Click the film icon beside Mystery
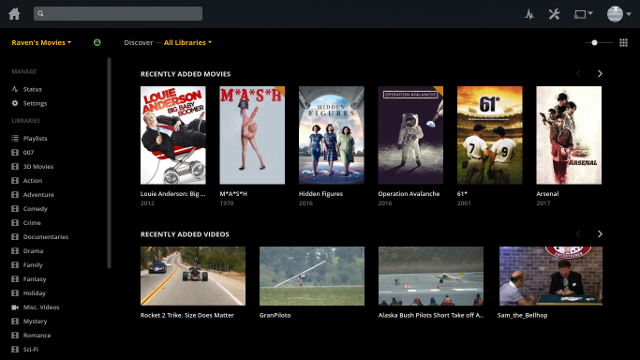This screenshot has height=360, width=640. 15,321
